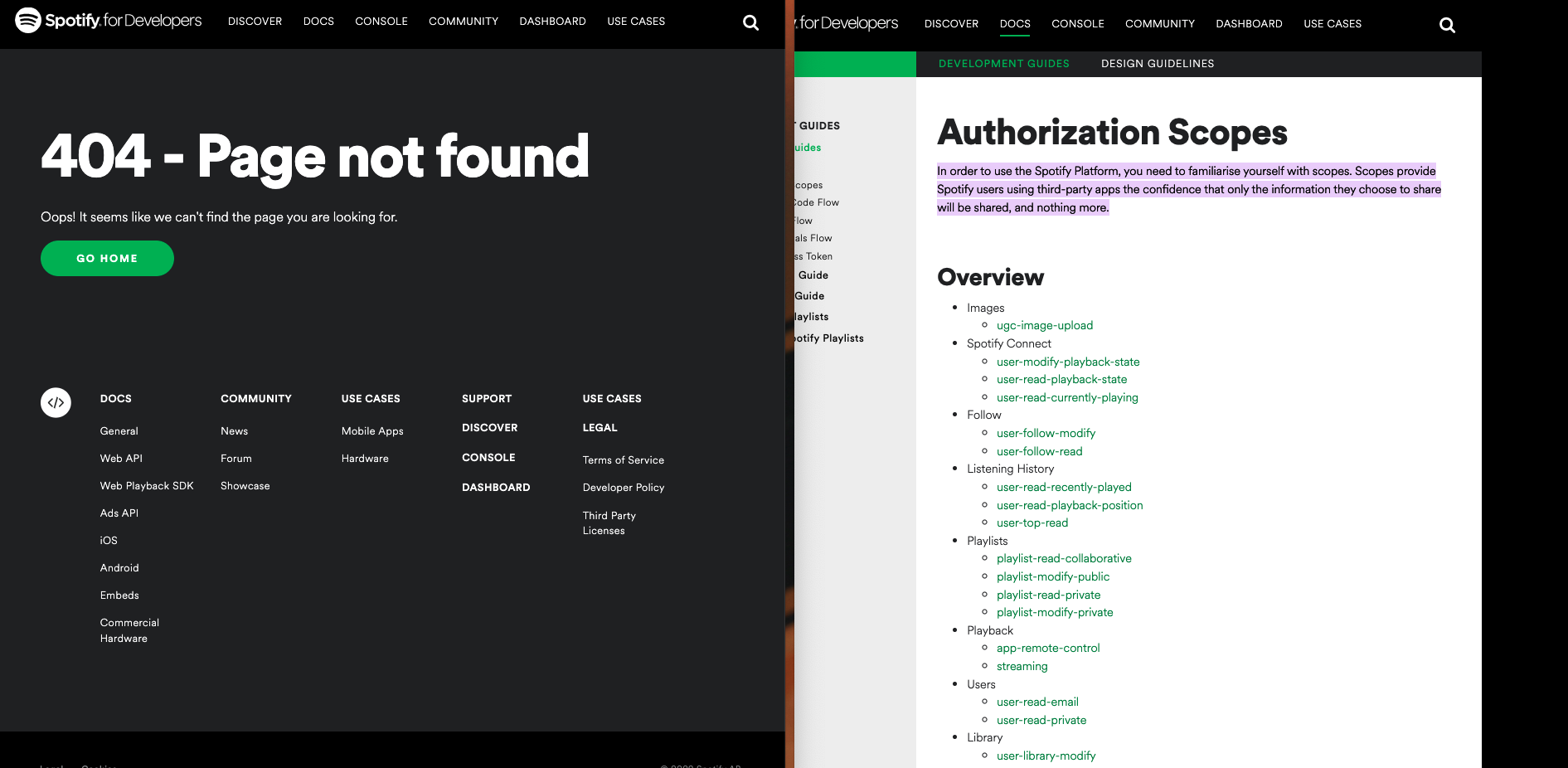The width and height of the screenshot is (1568, 768).
Task: Click the streaming scope link
Action: tap(1022, 667)
